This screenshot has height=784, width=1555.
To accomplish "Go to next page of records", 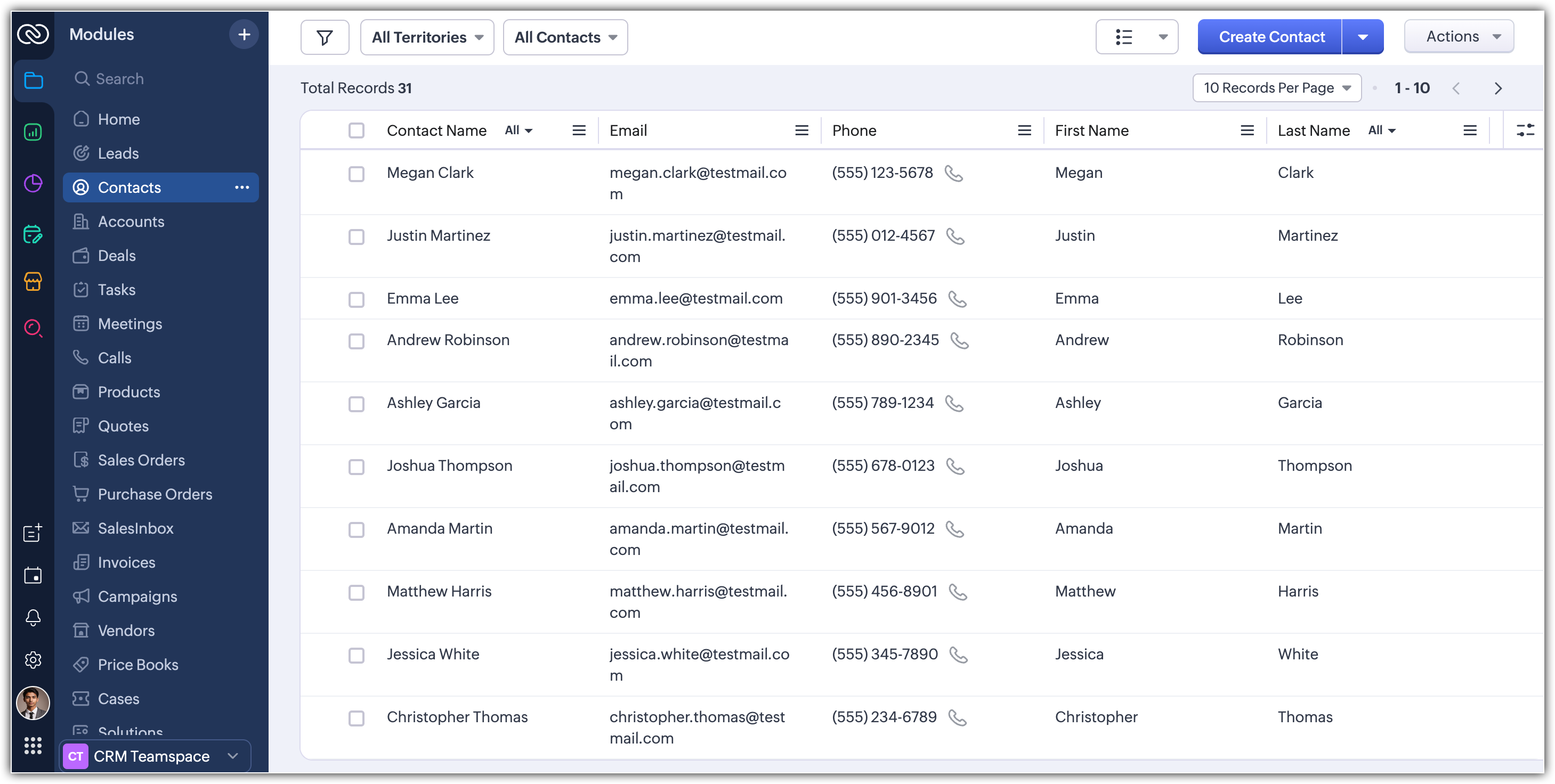I will tap(1497, 89).
